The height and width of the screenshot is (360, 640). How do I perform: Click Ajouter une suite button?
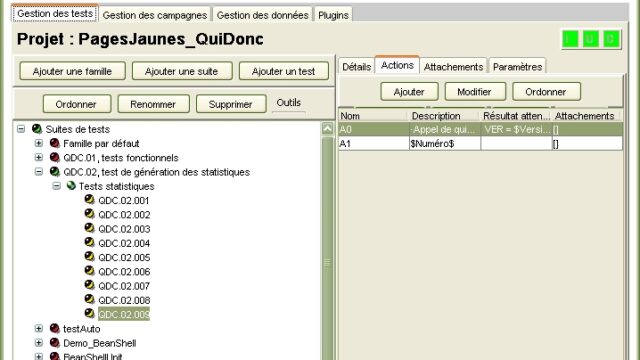182,71
